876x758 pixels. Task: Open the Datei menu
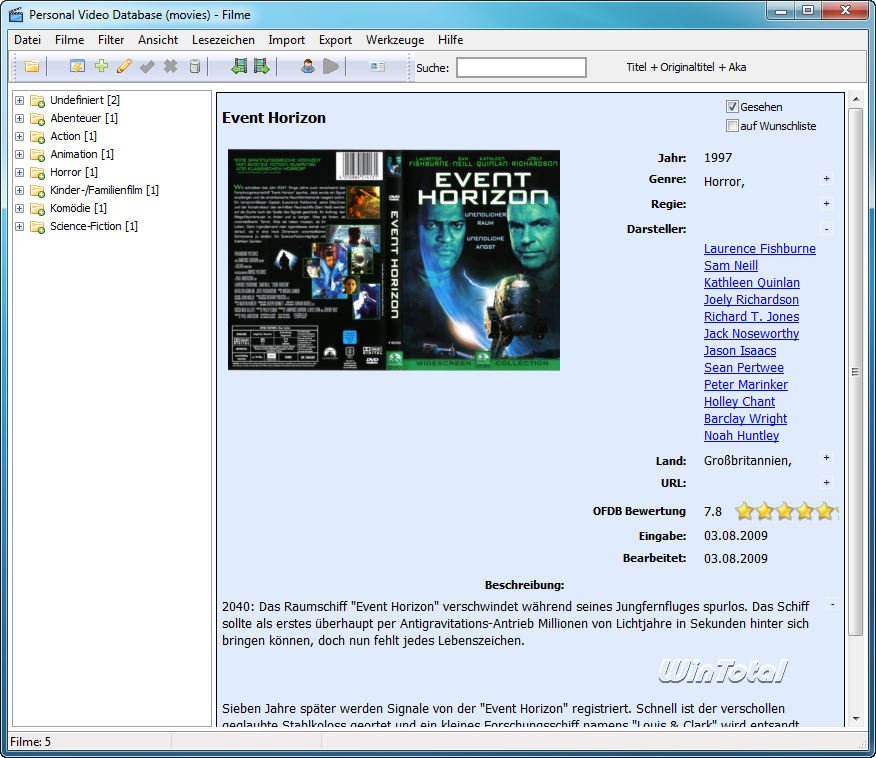point(27,40)
